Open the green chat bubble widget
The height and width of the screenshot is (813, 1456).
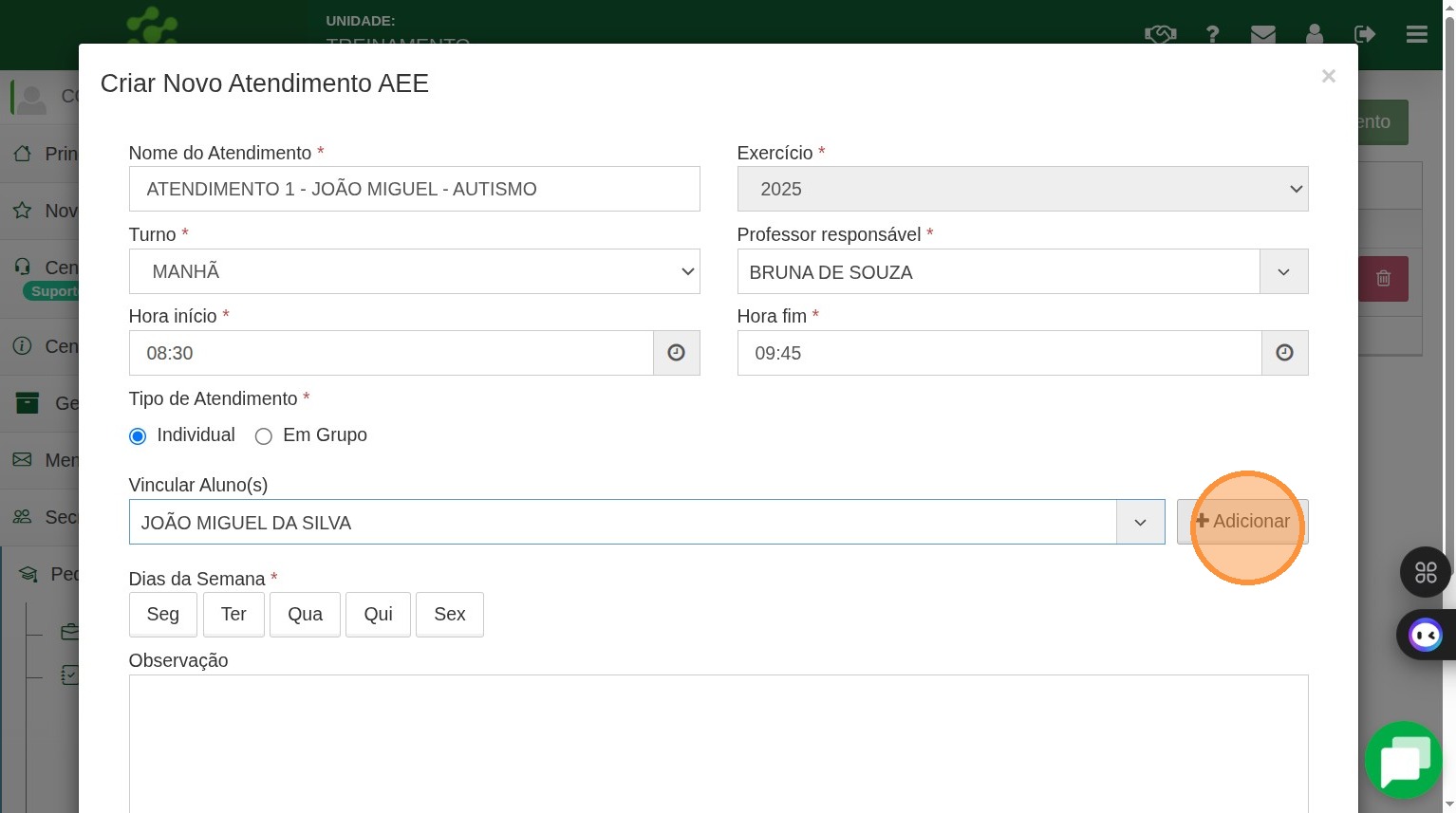click(x=1403, y=760)
